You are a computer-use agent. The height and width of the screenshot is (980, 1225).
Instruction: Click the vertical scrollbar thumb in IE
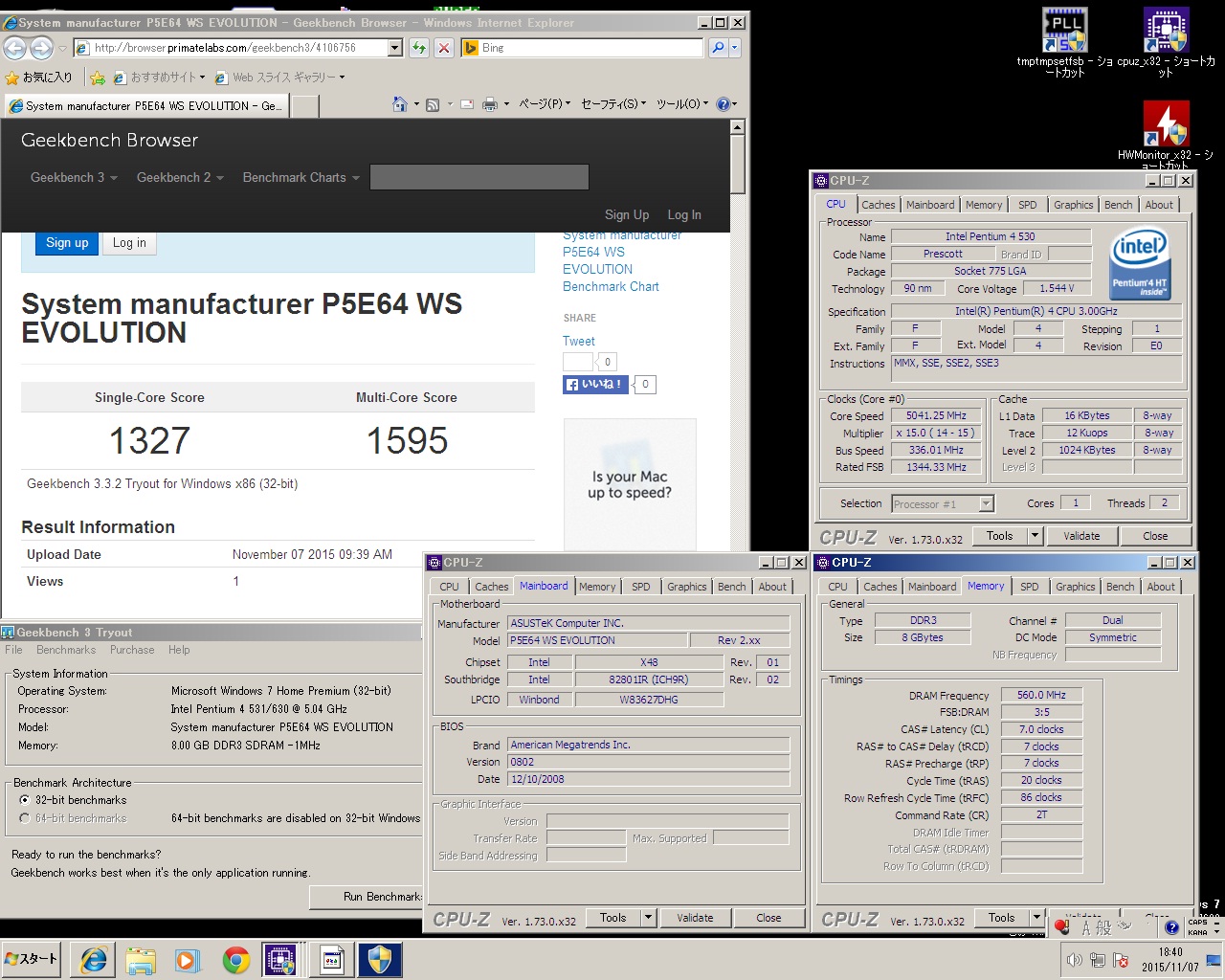coord(737,163)
